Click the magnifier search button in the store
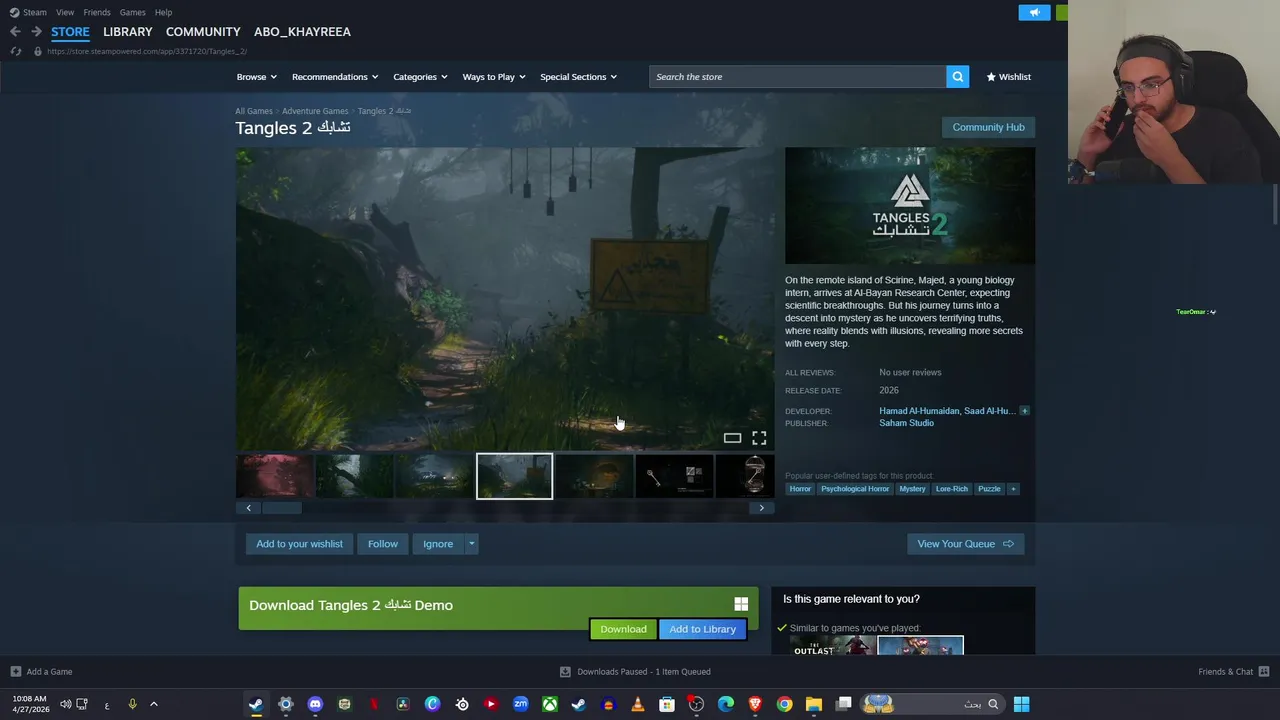This screenshot has width=1280, height=720. pyautogui.click(x=957, y=77)
